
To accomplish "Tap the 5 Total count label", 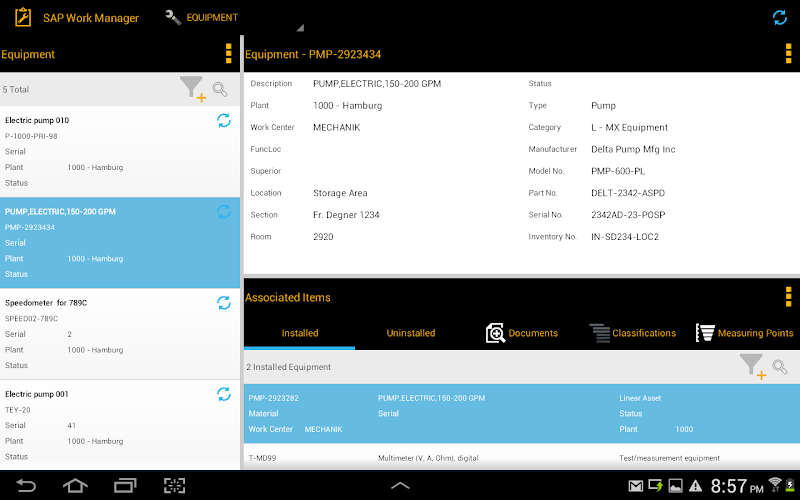I will (x=16, y=90).
